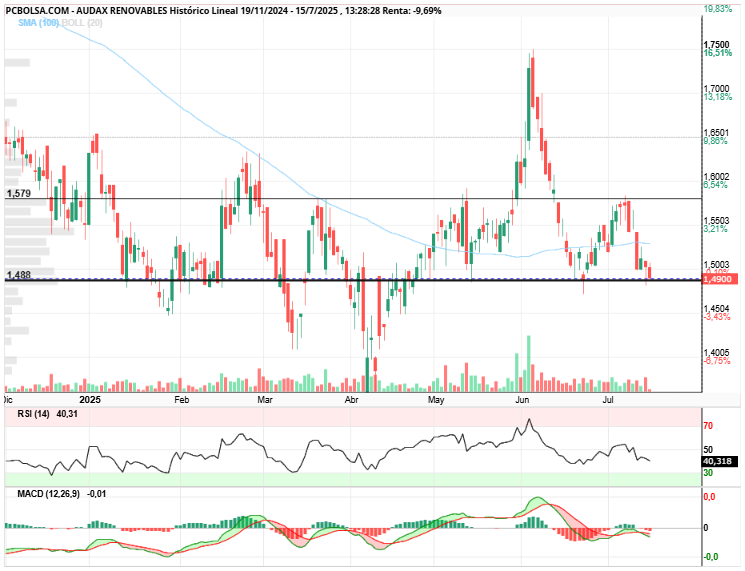Click the May label on time axis

436,400
